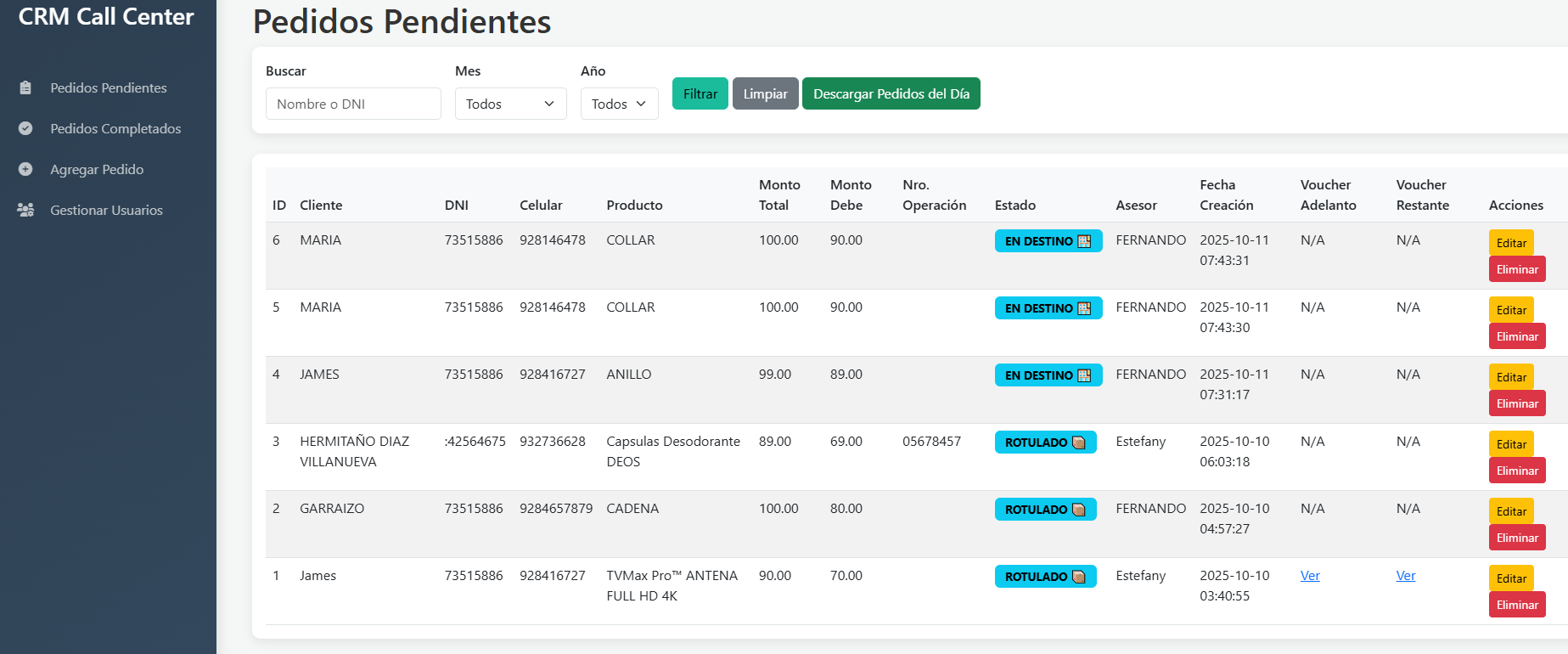The image size is (1568, 654).
Task: Click the users icon beside Gestionar Usuarios
Action: coord(25,210)
